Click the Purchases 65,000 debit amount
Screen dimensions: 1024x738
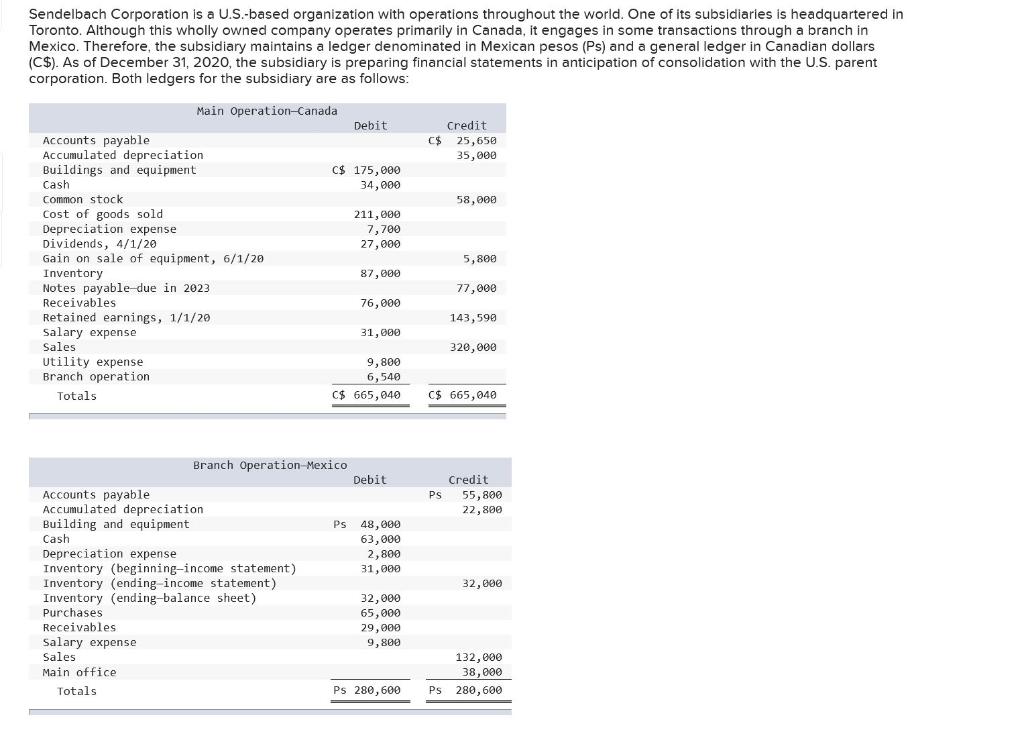[380, 613]
